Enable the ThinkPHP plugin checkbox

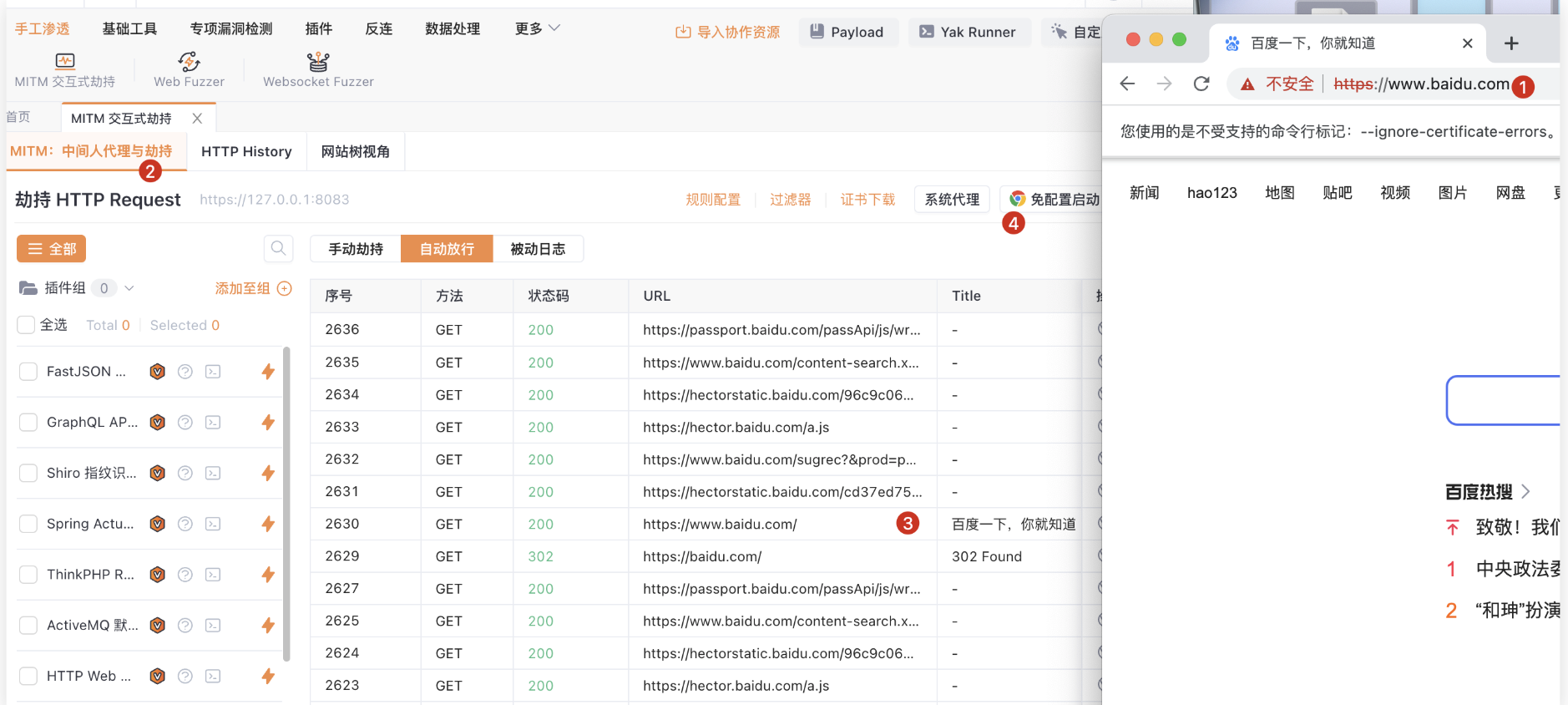click(28, 575)
